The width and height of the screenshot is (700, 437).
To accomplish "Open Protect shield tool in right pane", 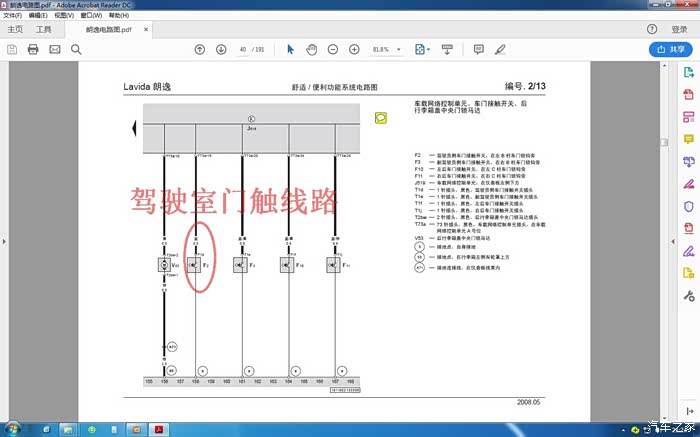I will pyautogui.click(x=688, y=206).
